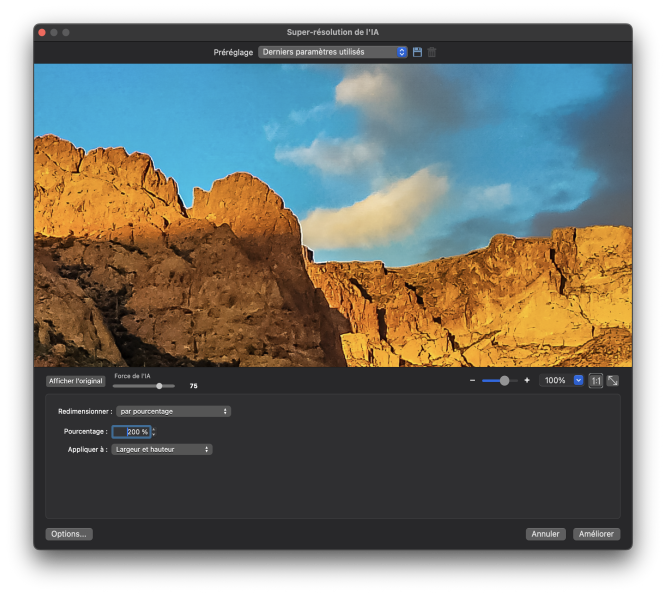
Task: Click in the Pourcentage 200 % input field
Action: click(131, 432)
